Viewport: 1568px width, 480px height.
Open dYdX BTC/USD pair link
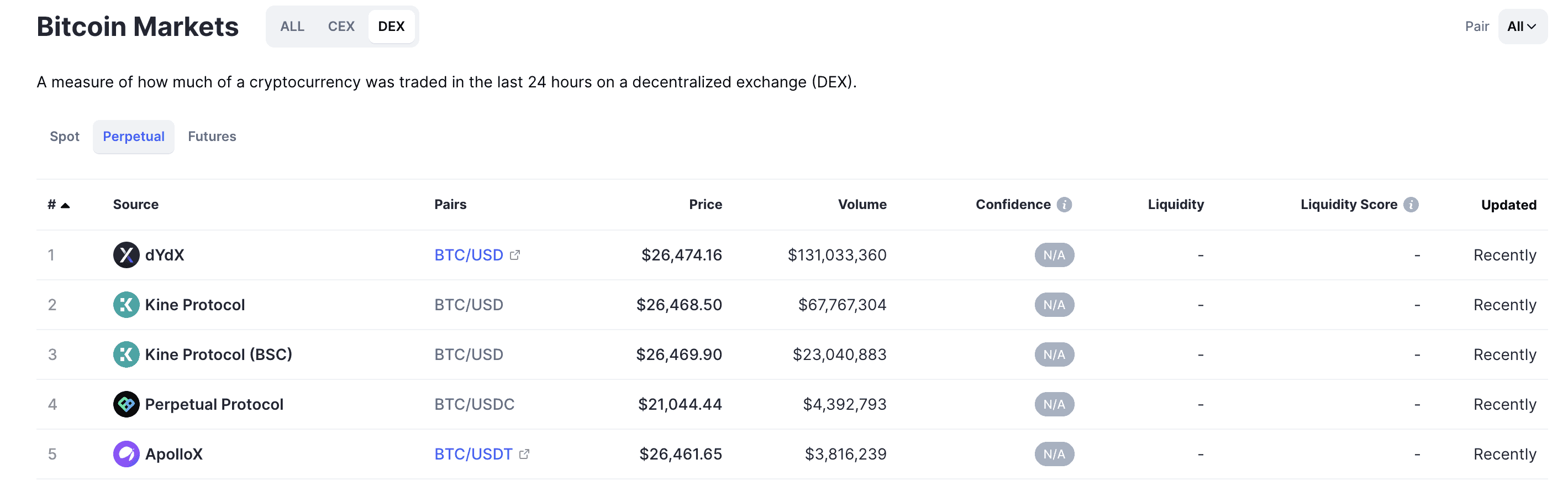(469, 254)
